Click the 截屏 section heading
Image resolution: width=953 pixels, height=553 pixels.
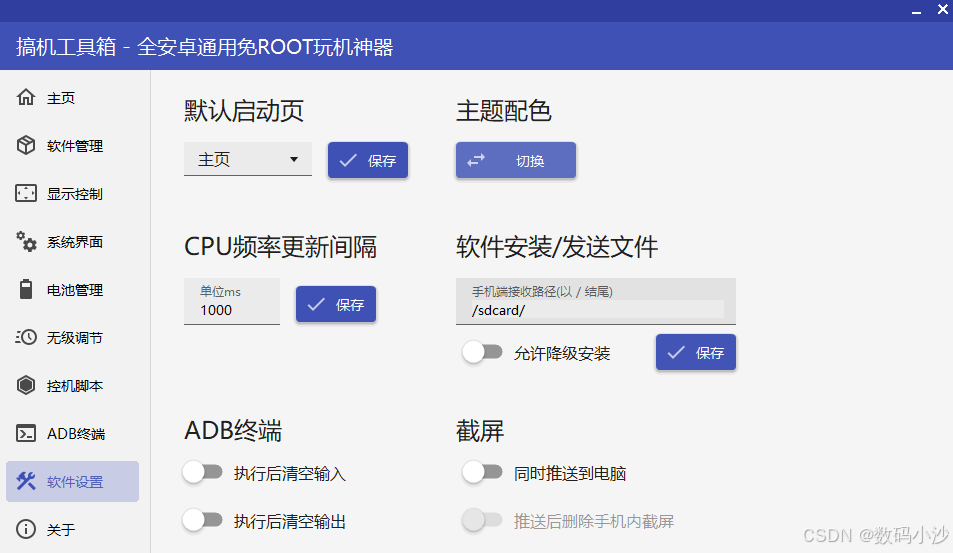pyautogui.click(x=480, y=430)
